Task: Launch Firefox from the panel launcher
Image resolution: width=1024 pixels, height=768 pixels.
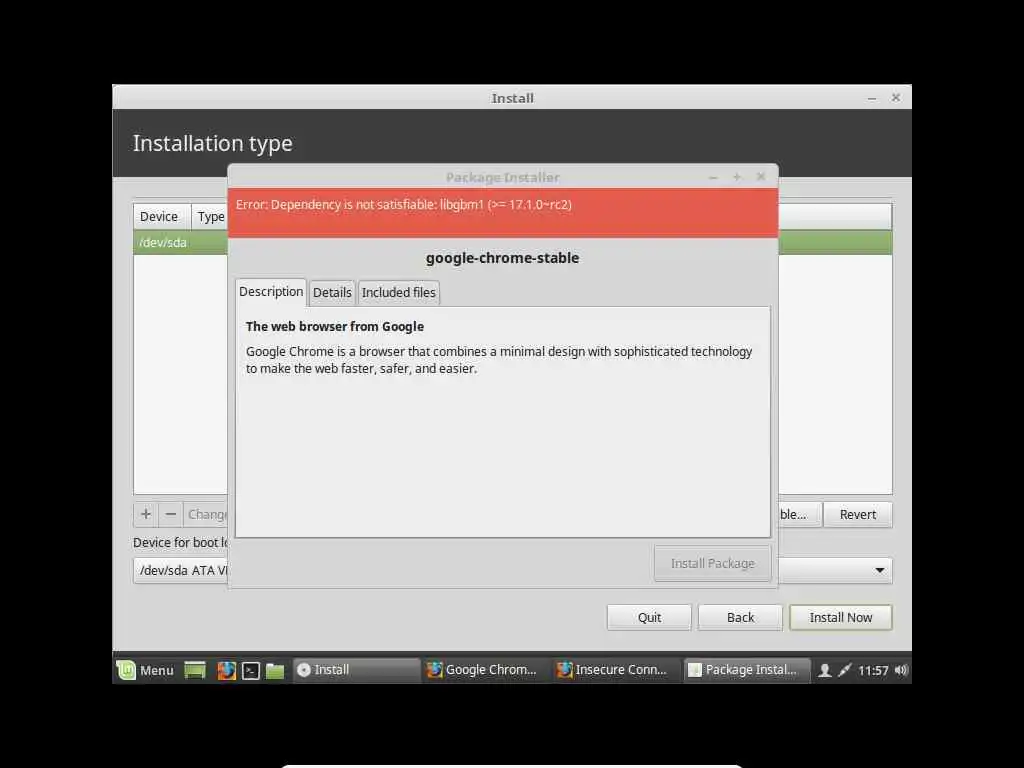Action: pyautogui.click(x=226, y=670)
